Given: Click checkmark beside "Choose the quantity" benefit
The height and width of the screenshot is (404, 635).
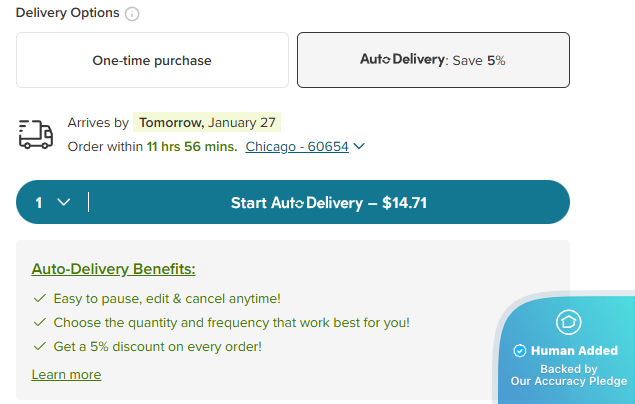Looking at the screenshot, I should [x=40, y=322].
